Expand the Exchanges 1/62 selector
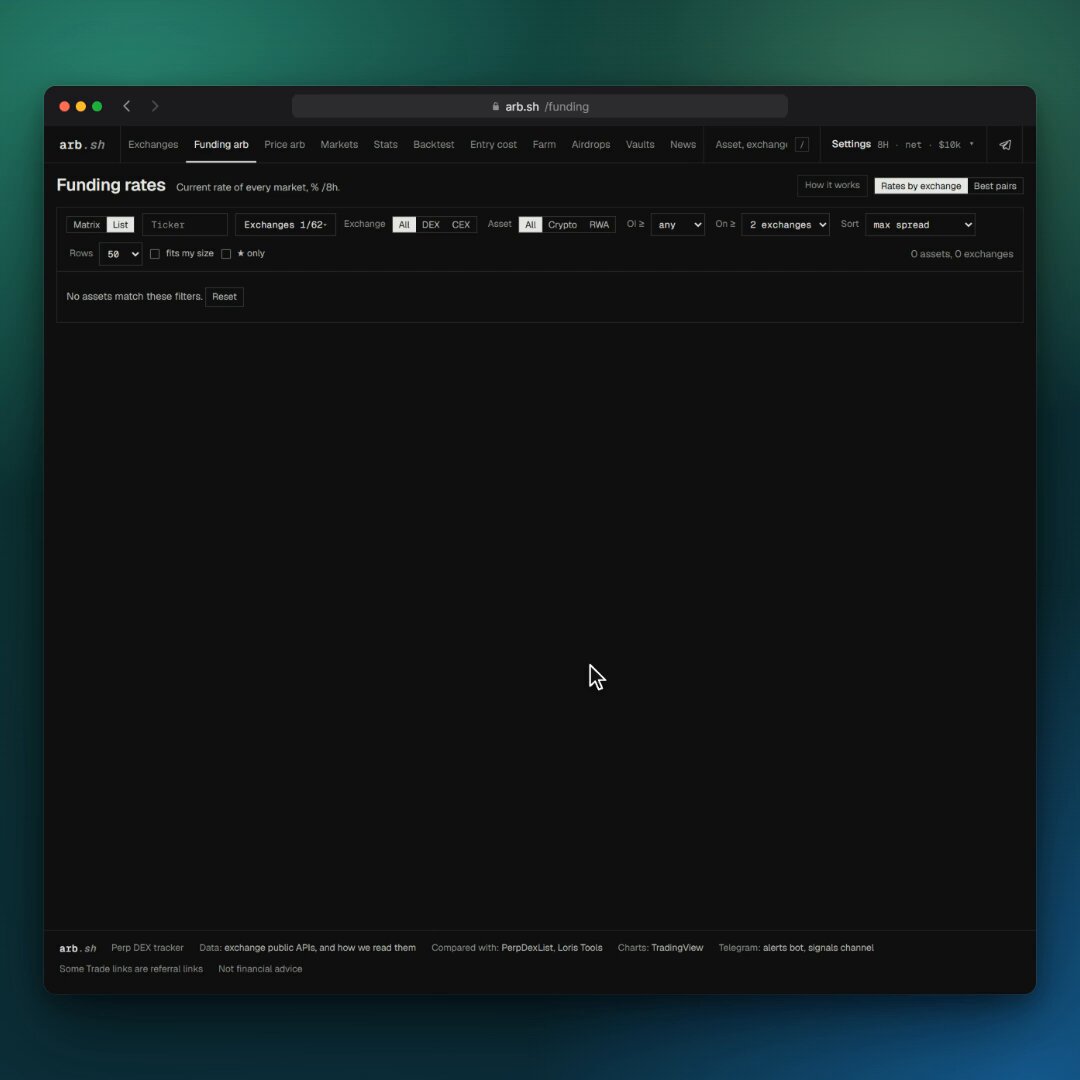Viewport: 1080px width, 1080px height. [x=285, y=225]
